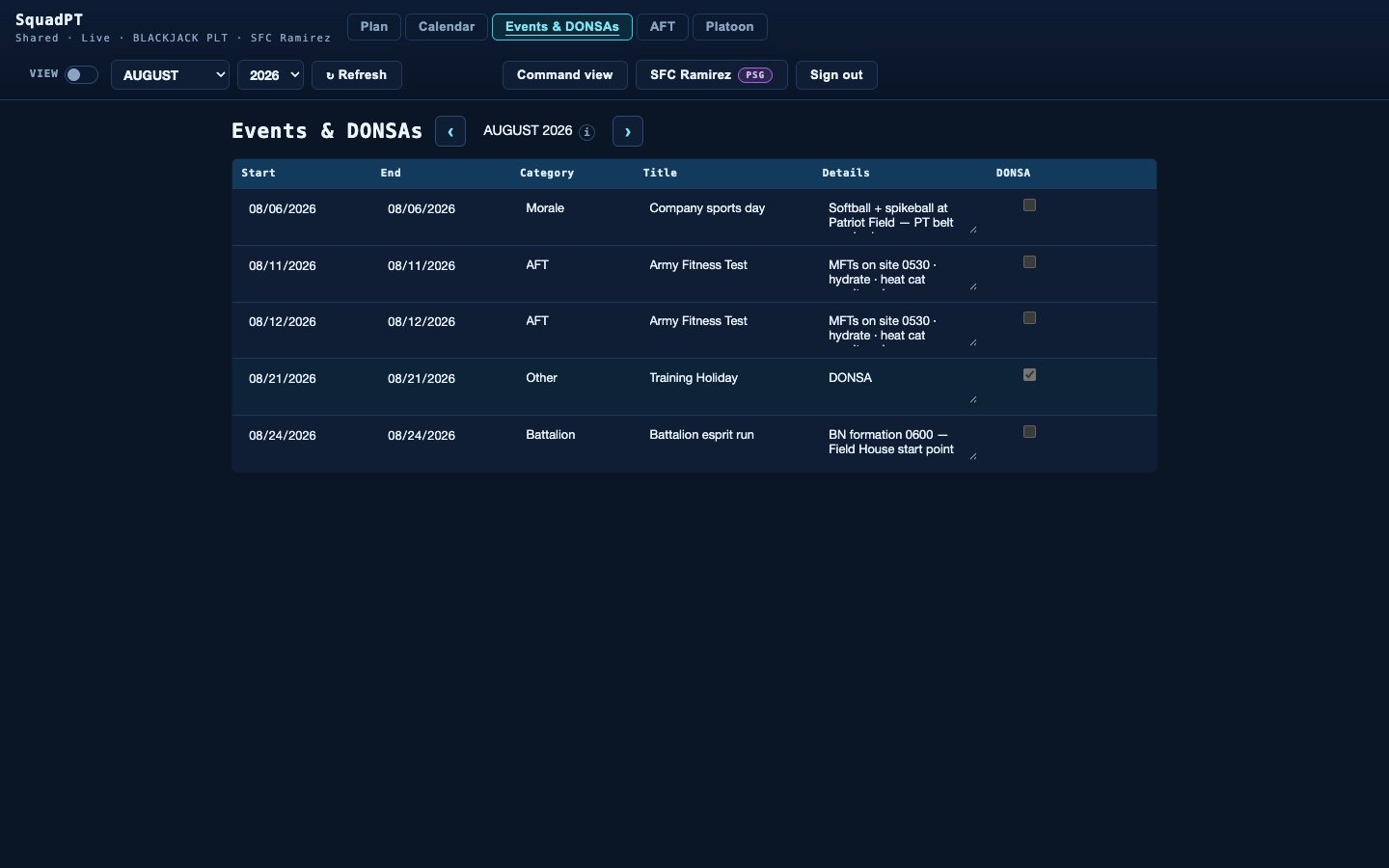Open Category dropdown for 08/12/2026 AFT row
The width and height of the screenshot is (1389, 868).
point(574,321)
